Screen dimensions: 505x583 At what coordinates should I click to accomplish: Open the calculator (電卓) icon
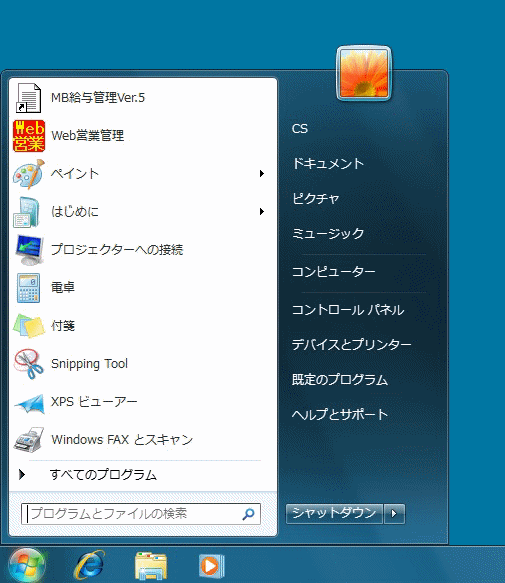28,288
